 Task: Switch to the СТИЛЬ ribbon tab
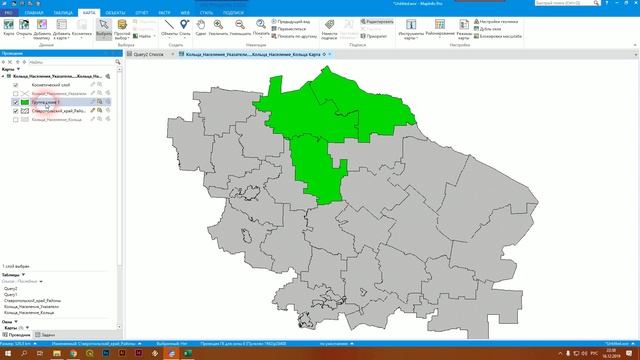pos(206,13)
